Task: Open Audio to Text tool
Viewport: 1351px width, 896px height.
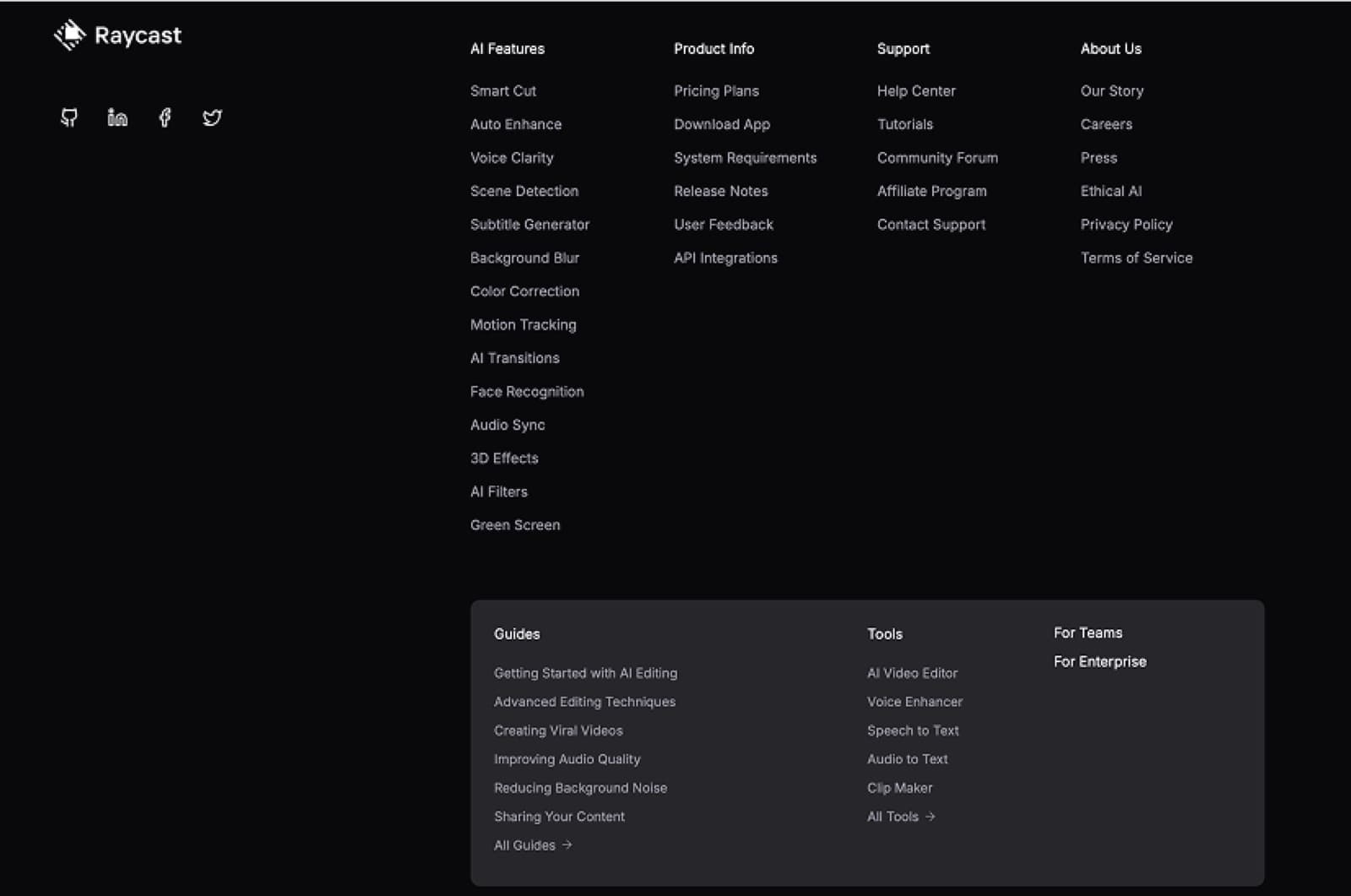Action: click(x=907, y=759)
